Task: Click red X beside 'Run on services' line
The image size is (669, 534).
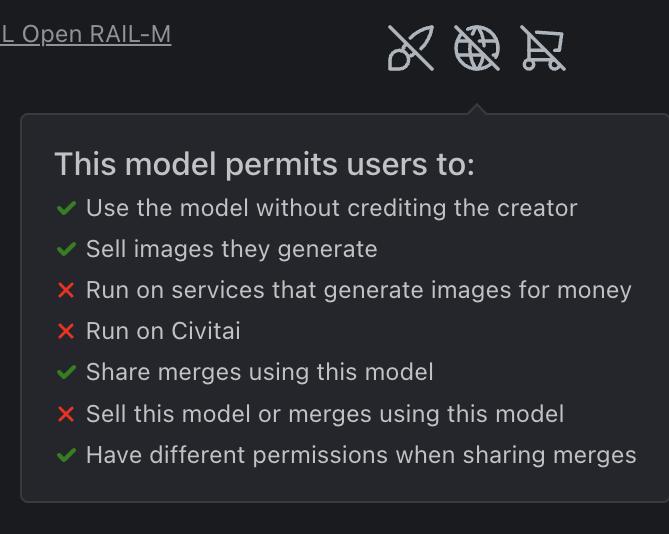Action: point(67,290)
